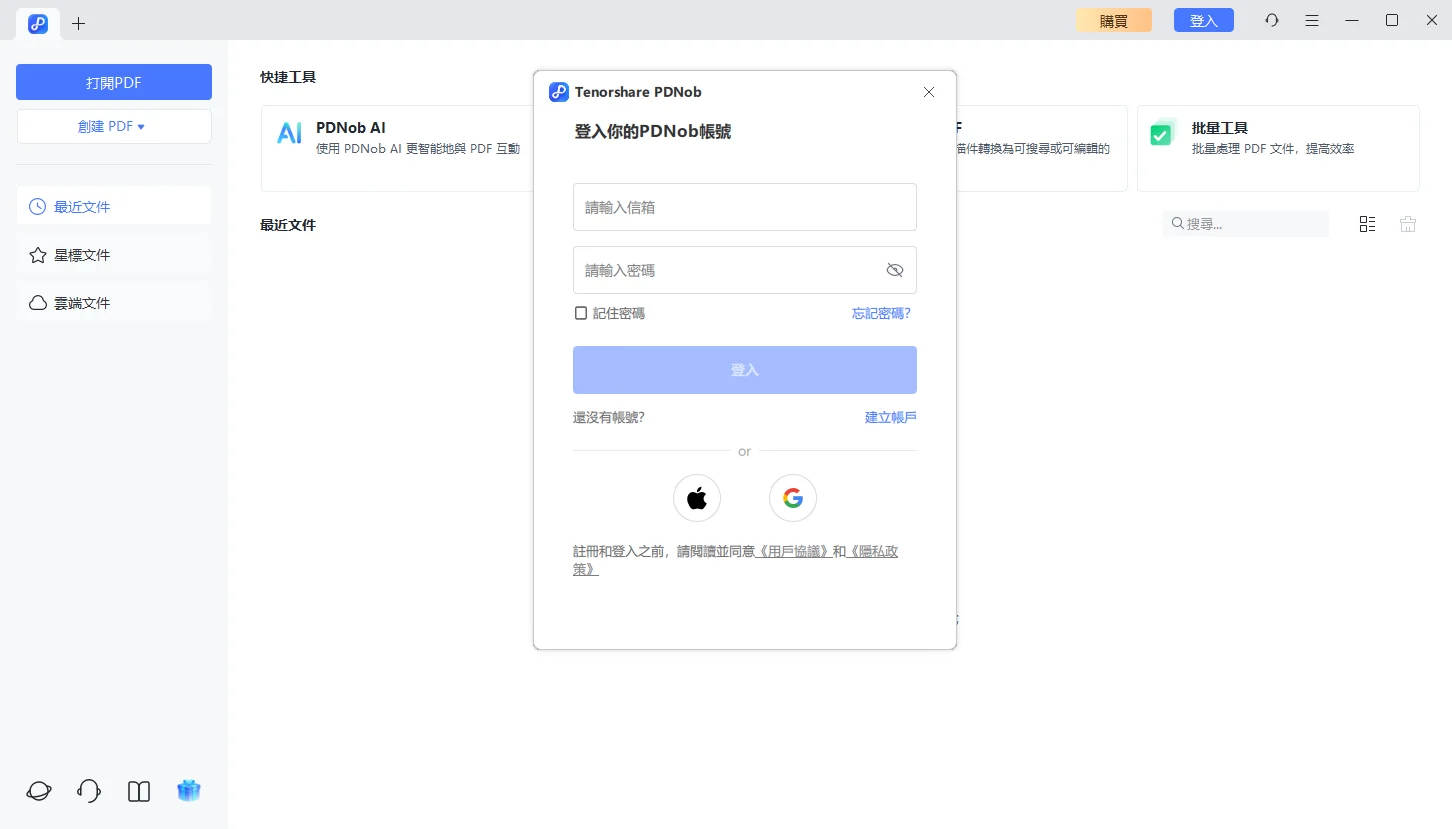Open the 批量工具 batch tool card
This screenshot has height=829, width=1452.
tap(1278, 148)
